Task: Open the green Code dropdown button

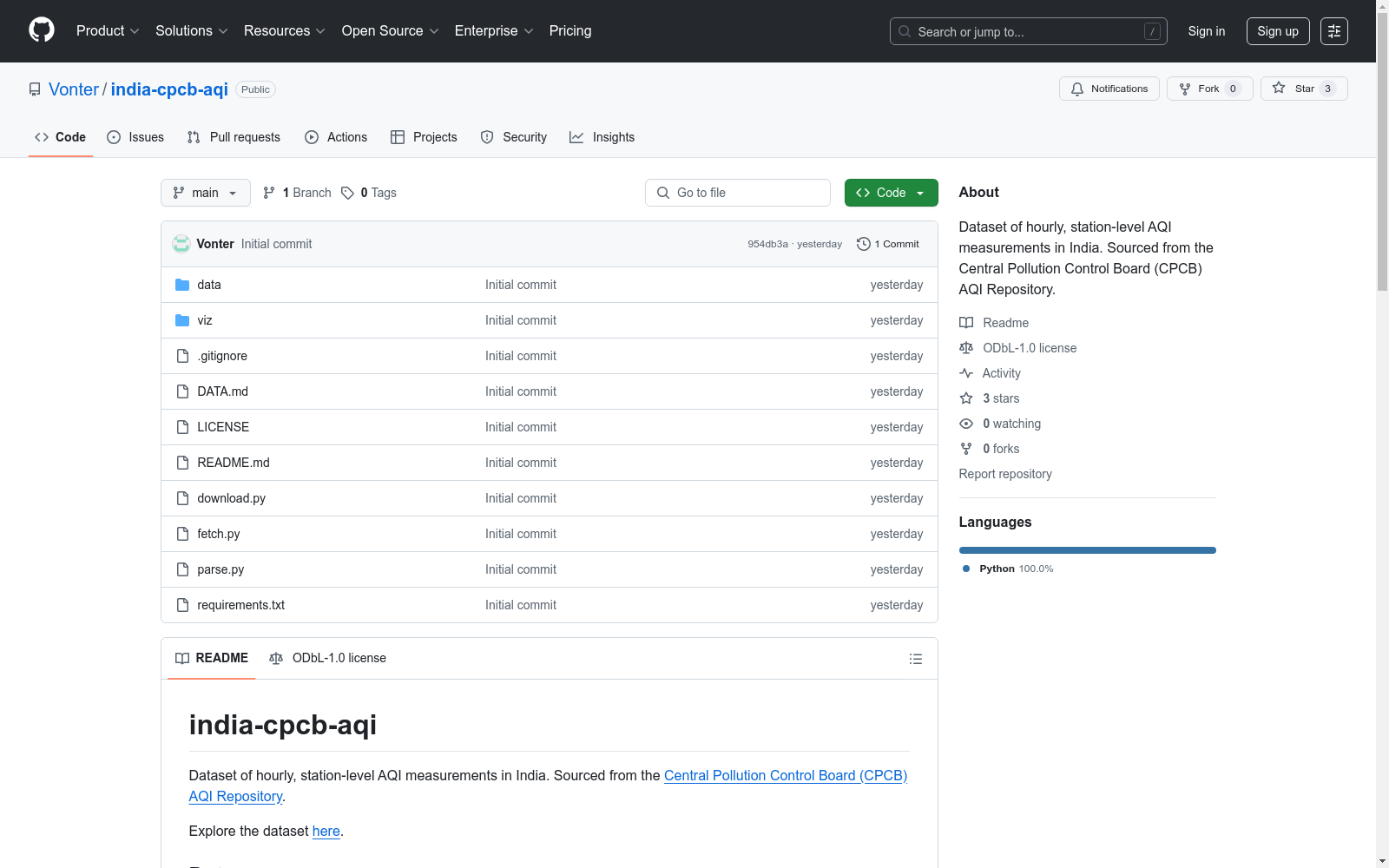Action: coord(891,193)
